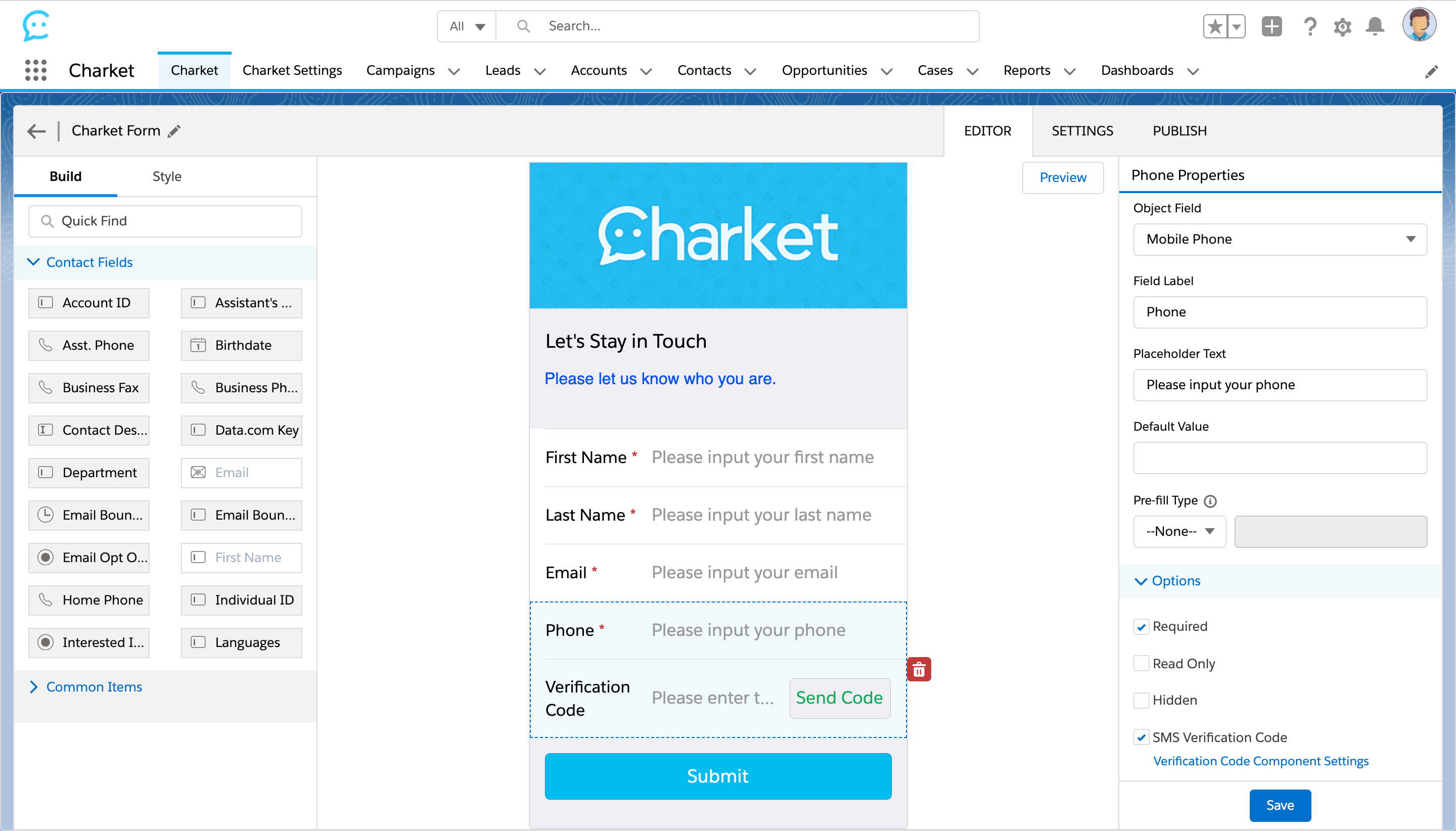The height and width of the screenshot is (831, 1456).
Task: Select the Charket banner image
Action: point(717,236)
